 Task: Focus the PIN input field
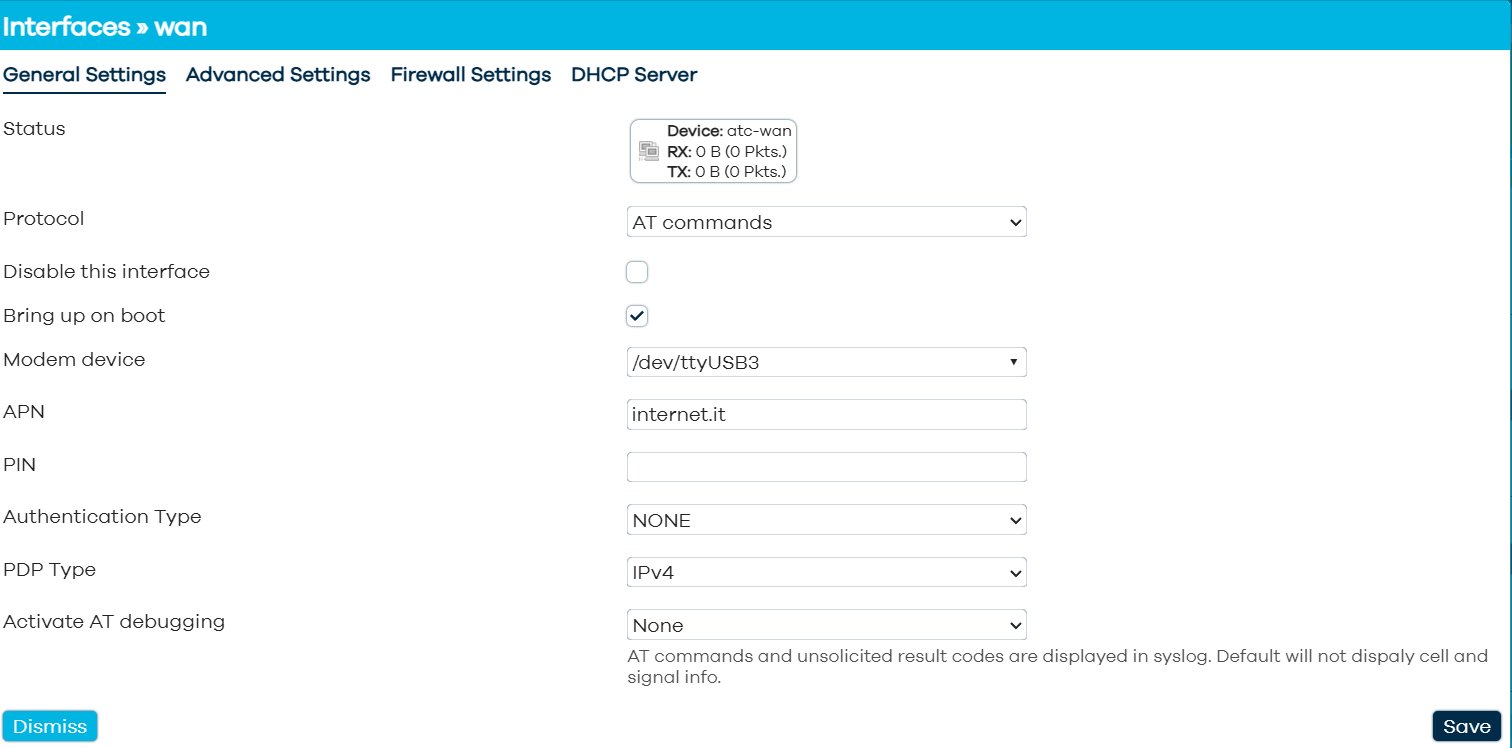[826, 467]
